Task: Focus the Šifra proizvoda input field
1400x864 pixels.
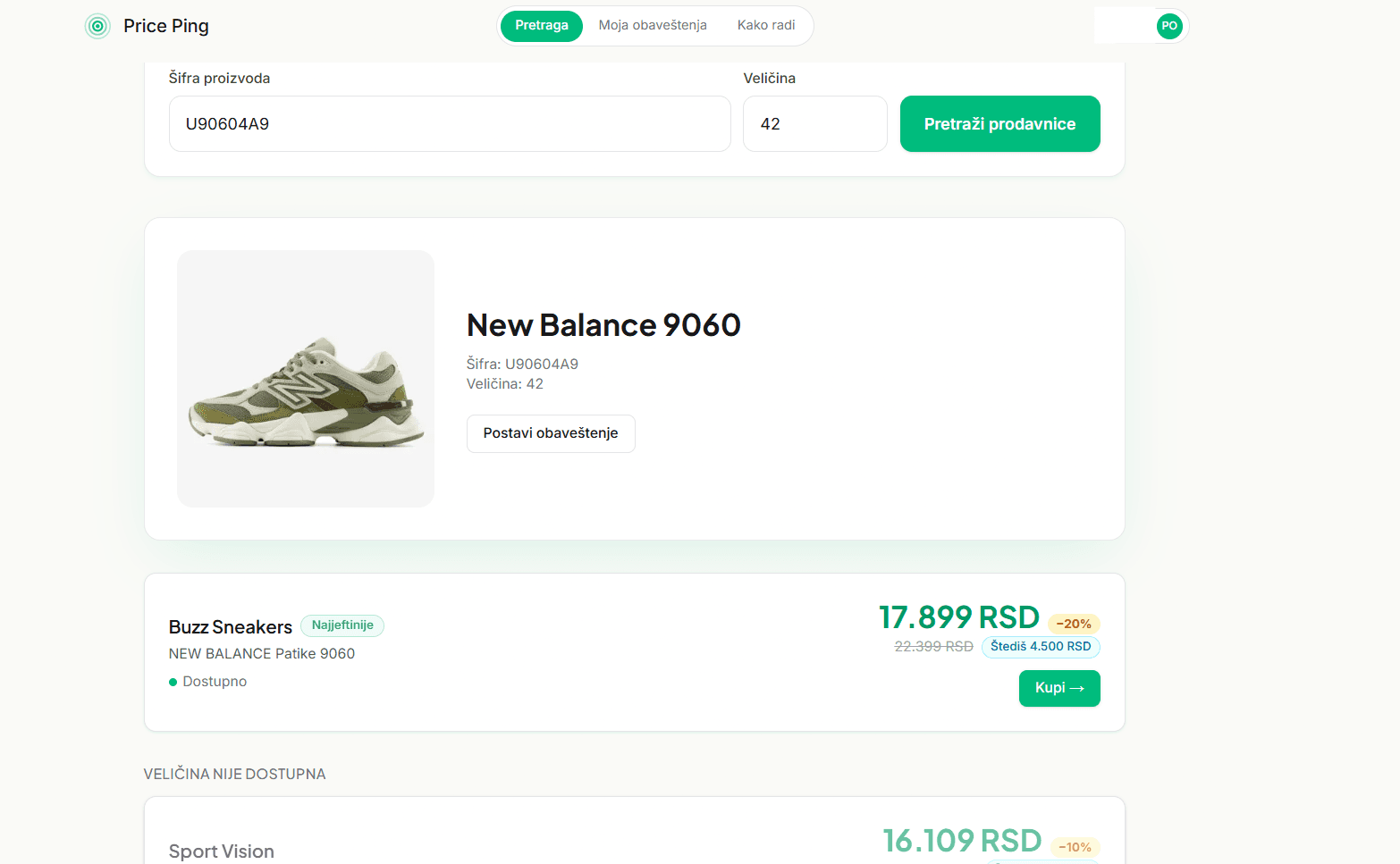Action: (x=450, y=124)
